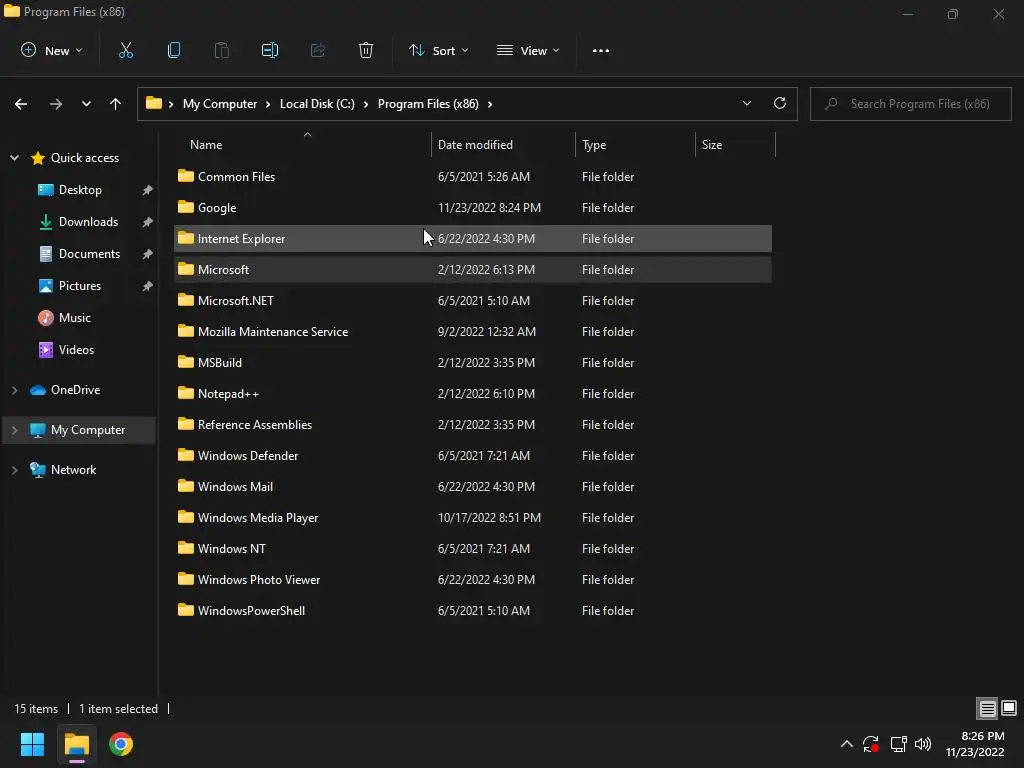Select the Google folder

point(473,208)
